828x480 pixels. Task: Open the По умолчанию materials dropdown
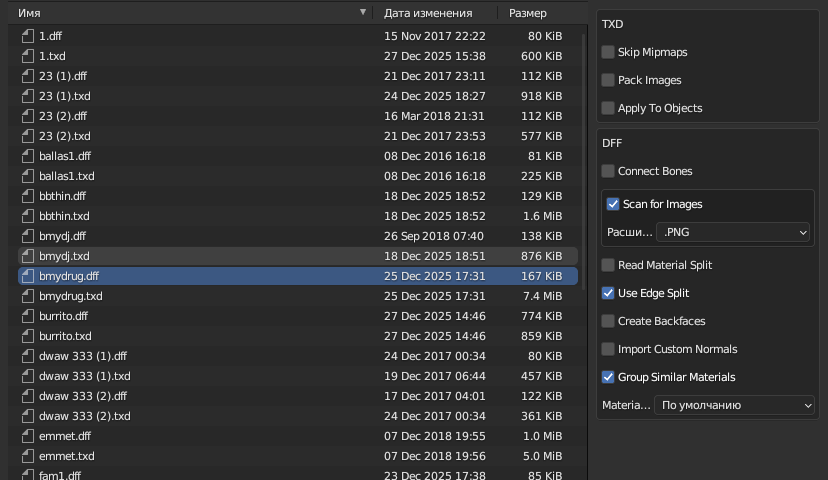pyautogui.click(x=734, y=405)
